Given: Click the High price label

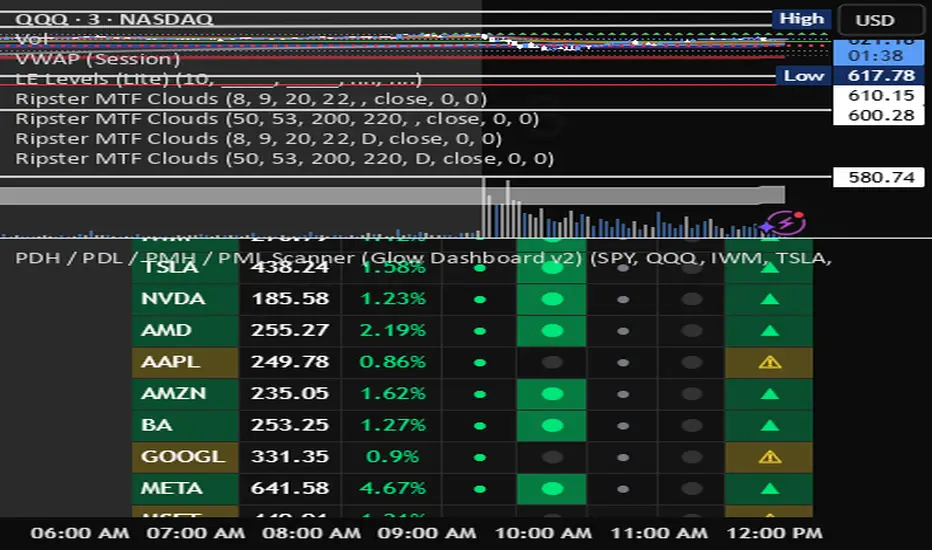Looking at the screenshot, I should [x=801, y=18].
